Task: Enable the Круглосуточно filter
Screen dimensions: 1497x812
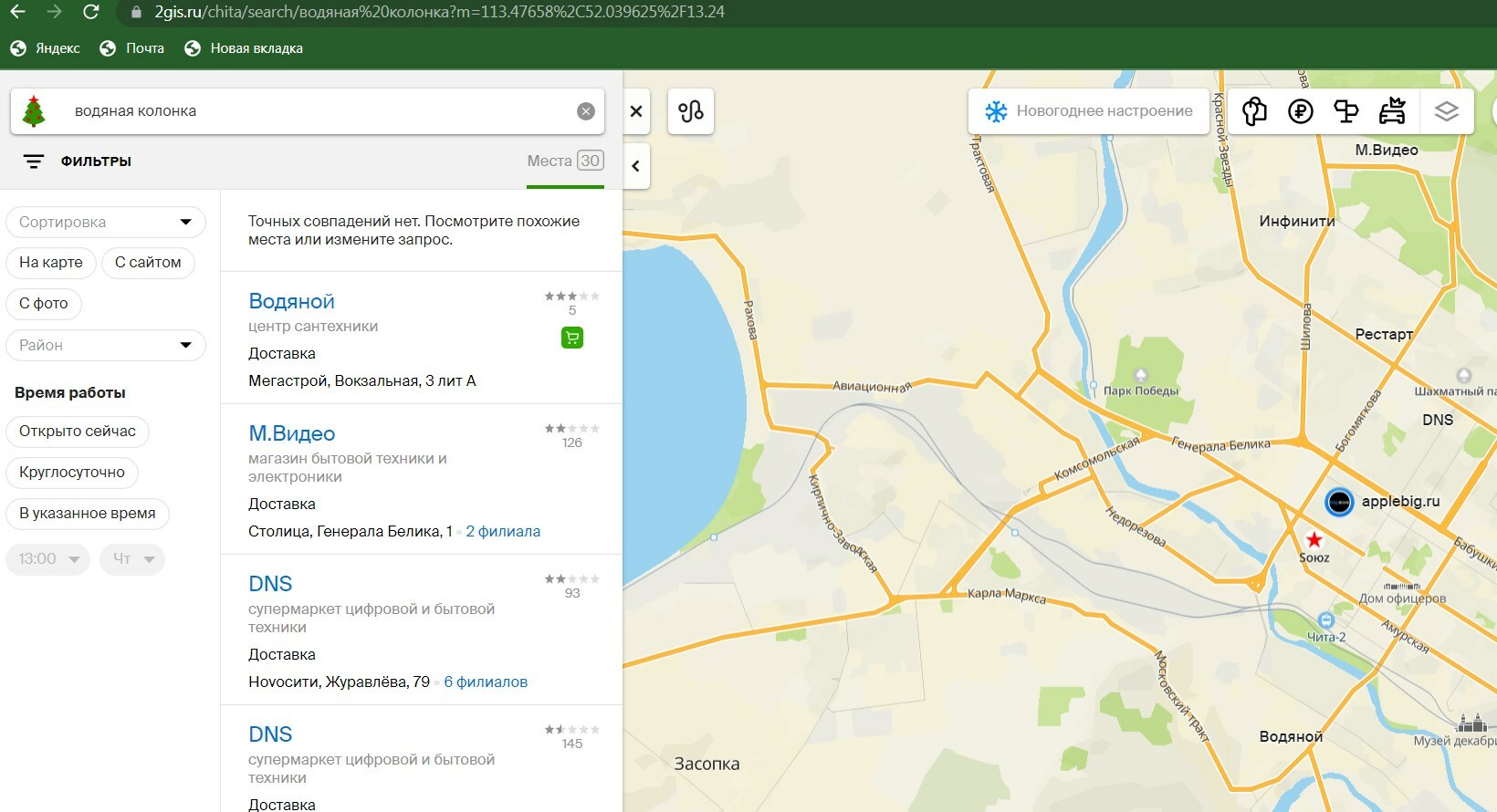Action: pos(72,473)
